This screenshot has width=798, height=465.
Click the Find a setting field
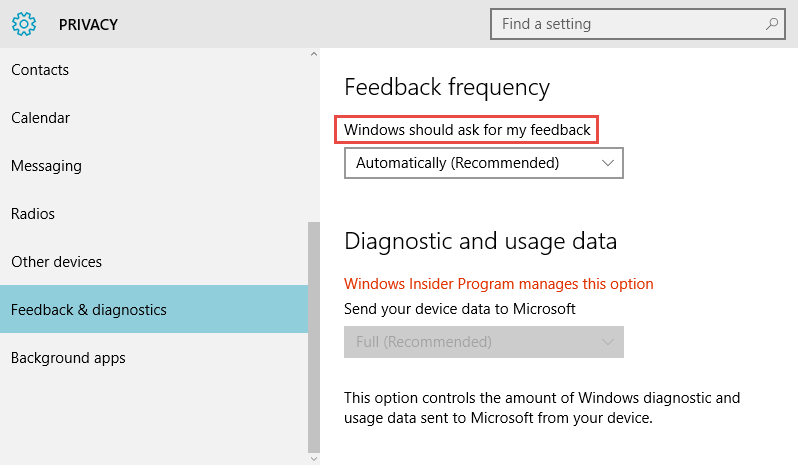click(638, 24)
